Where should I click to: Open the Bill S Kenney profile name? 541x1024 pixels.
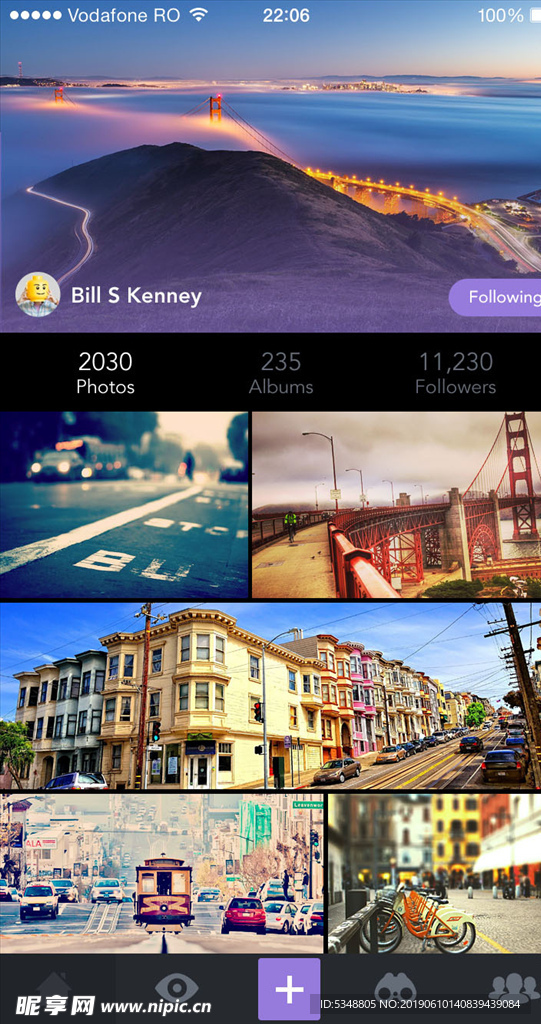(x=136, y=296)
